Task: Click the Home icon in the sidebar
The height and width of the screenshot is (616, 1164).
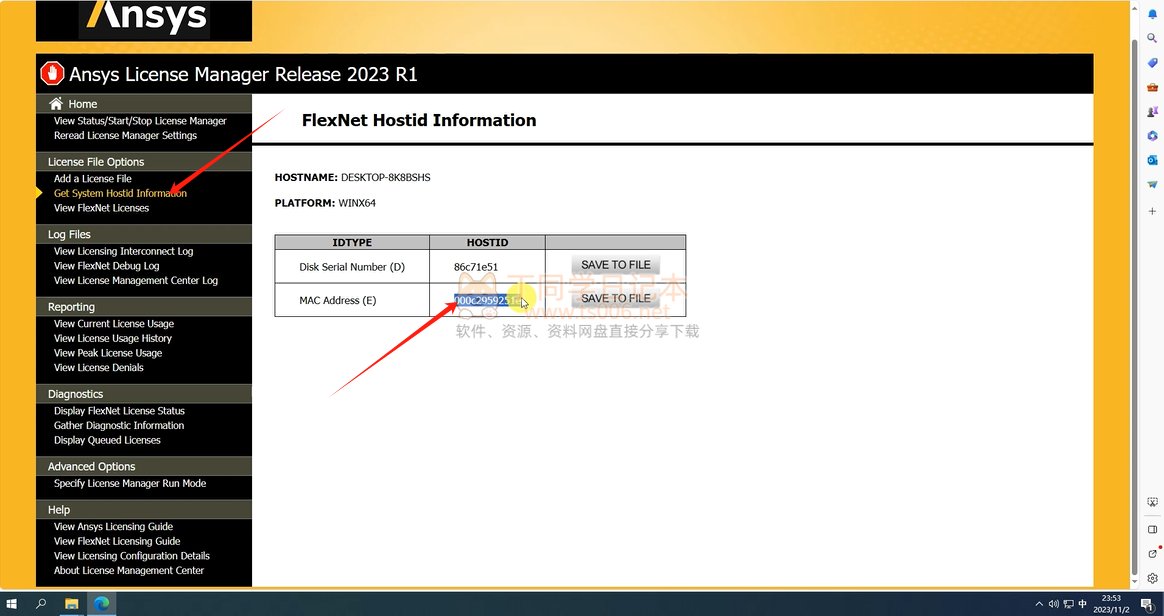Action: [x=56, y=104]
